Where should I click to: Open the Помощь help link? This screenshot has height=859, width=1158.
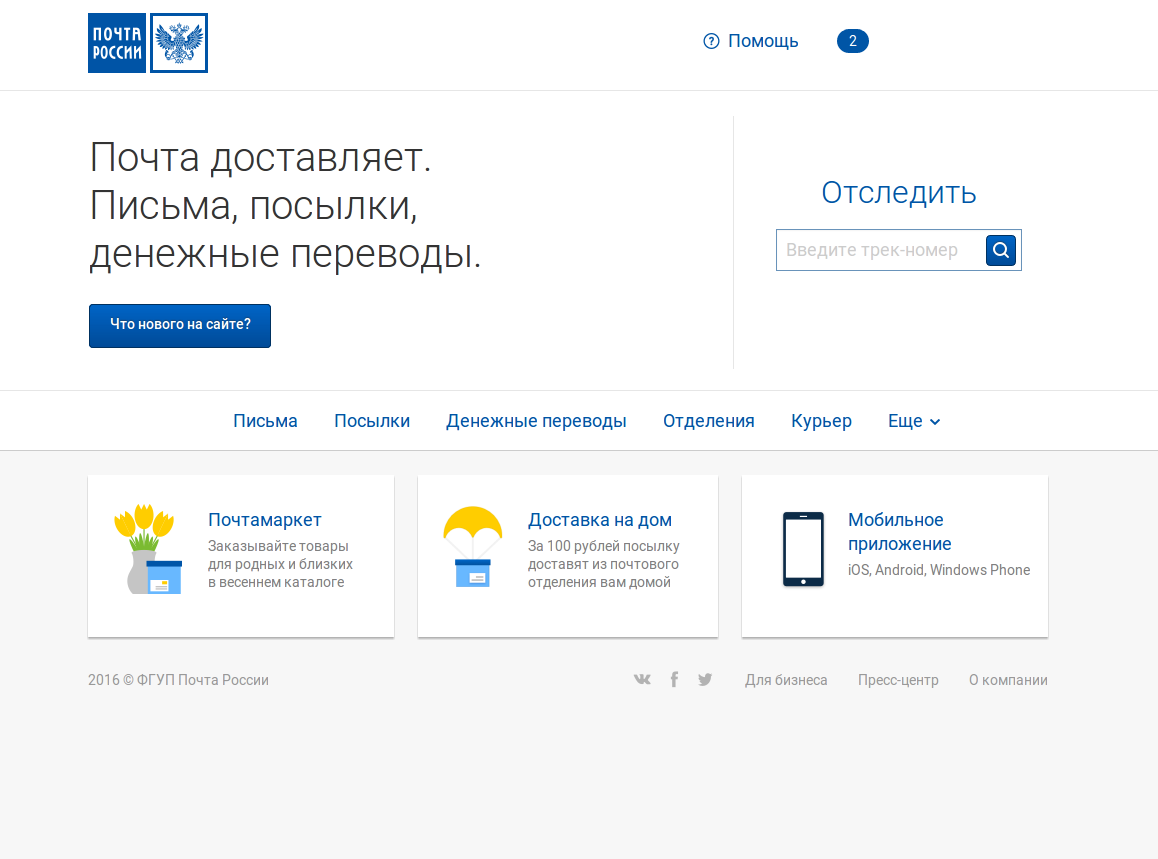pyautogui.click(x=763, y=41)
